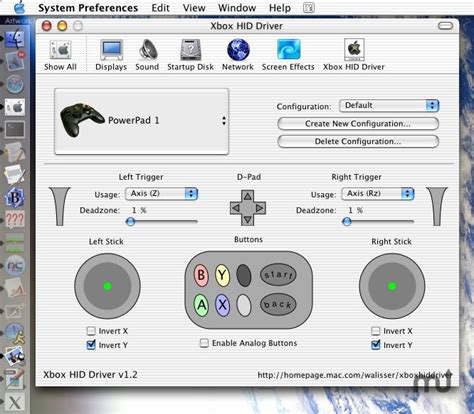Click Create New Configuration button
This screenshot has height=414, width=474.
pos(358,124)
